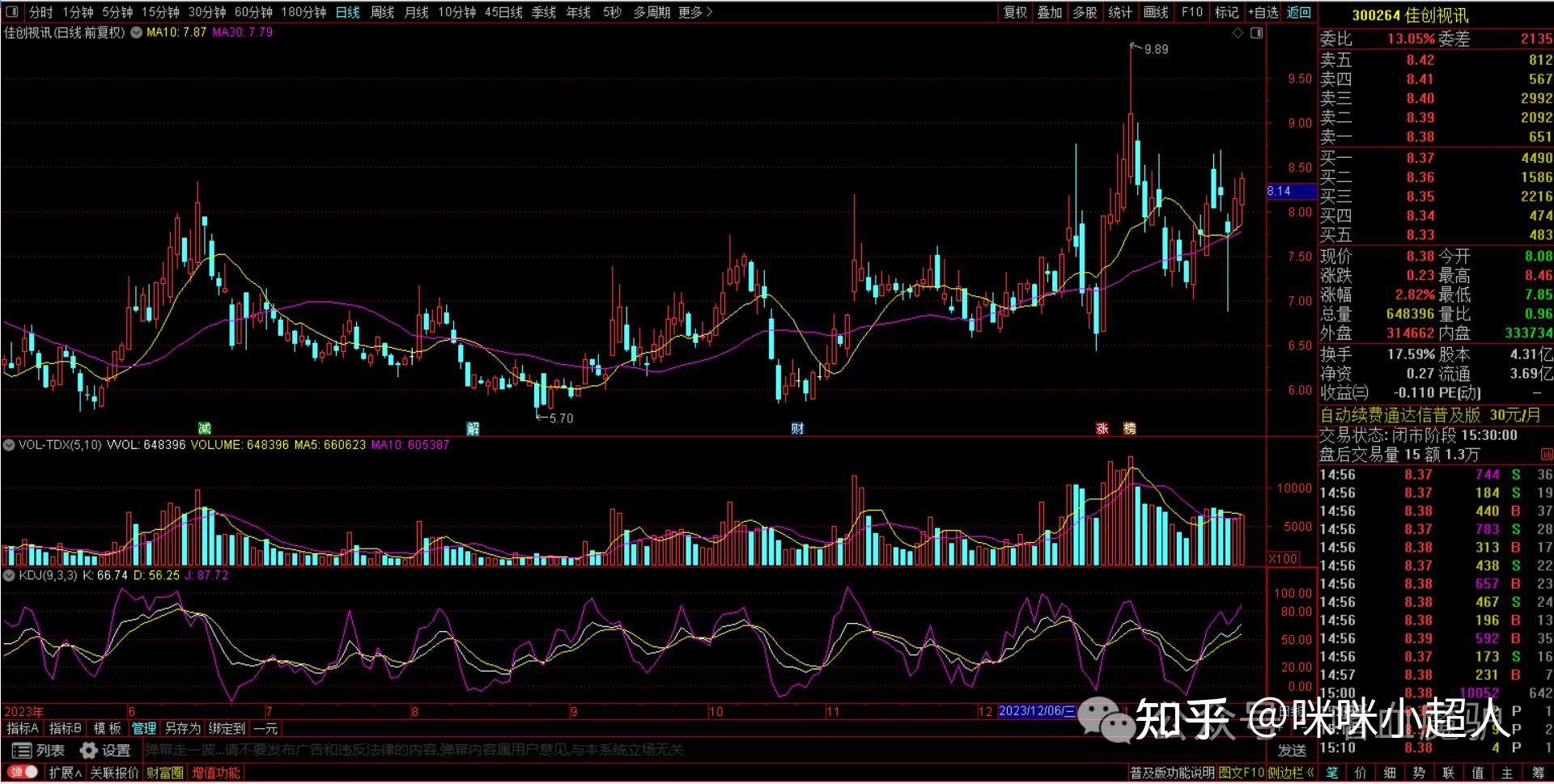Image resolution: width=1554 pixels, height=784 pixels.
Task: Toggle the 弹 bullet-comments switch
Action: [22, 772]
